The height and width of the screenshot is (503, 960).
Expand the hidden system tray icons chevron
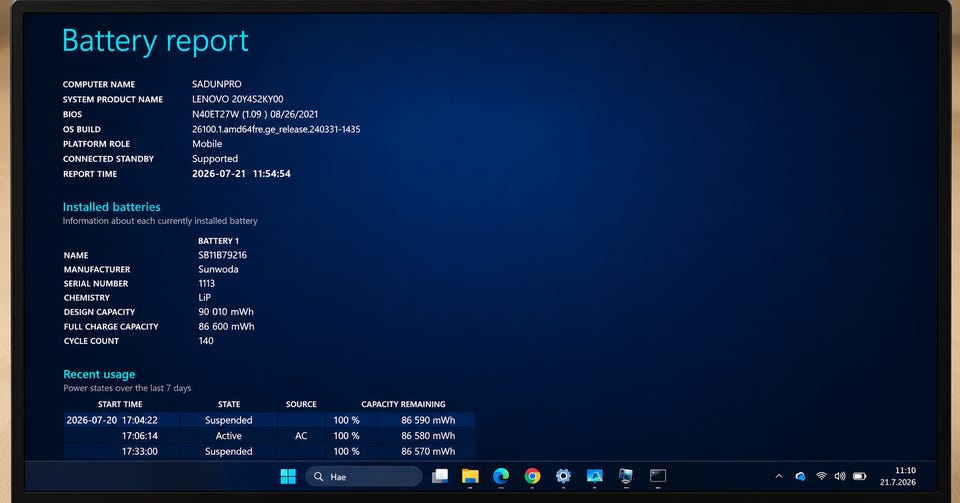tap(779, 476)
